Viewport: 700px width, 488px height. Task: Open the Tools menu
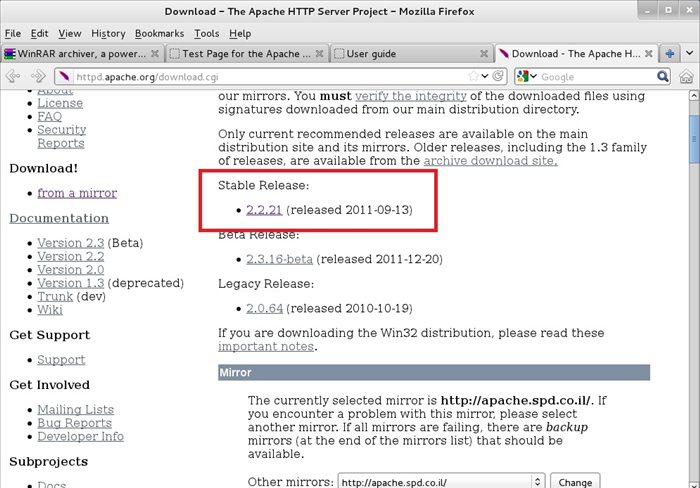[x=207, y=33]
